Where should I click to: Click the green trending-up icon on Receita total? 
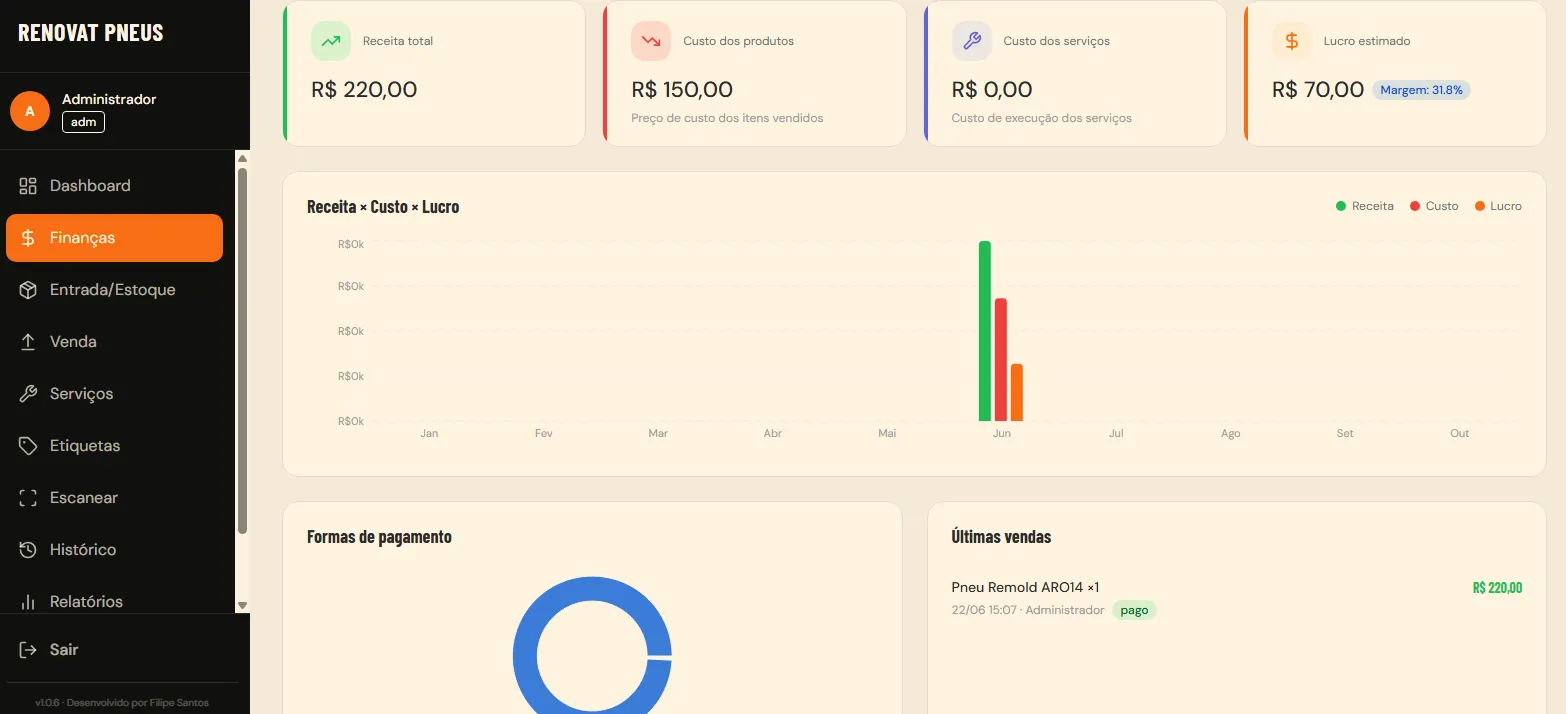tap(331, 41)
